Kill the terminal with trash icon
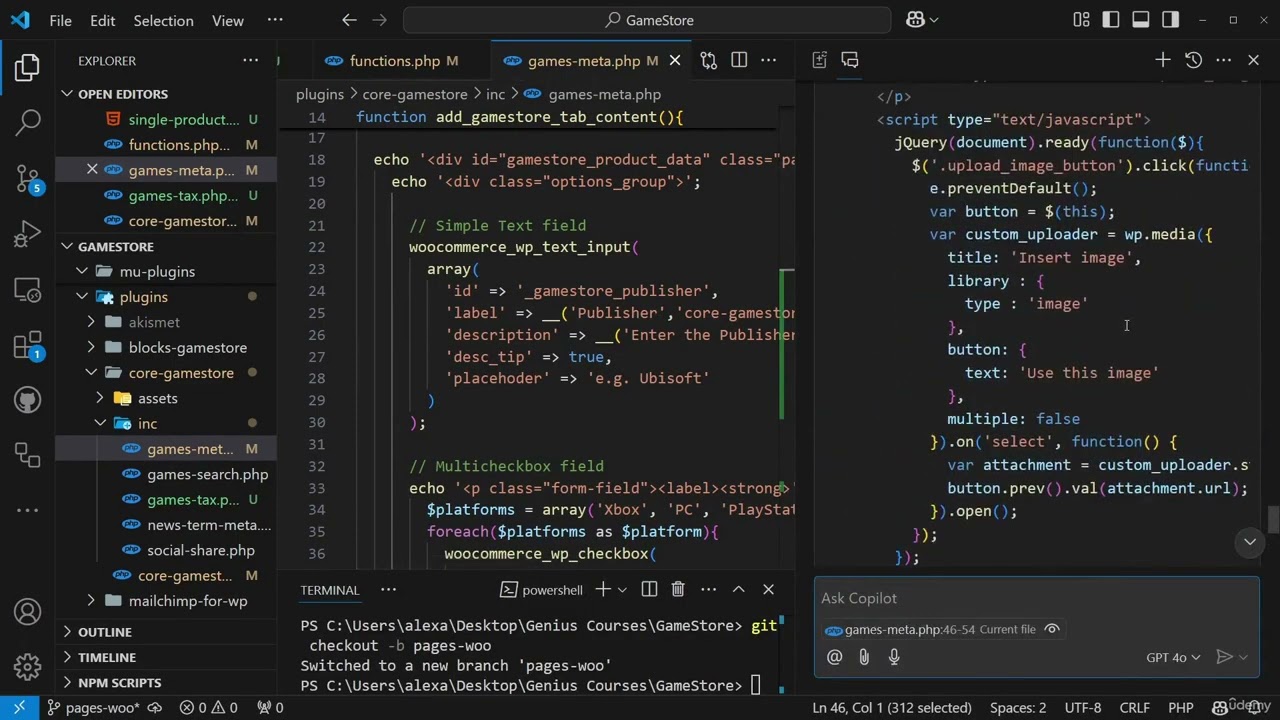Image resolution: width=1280 pixels, height=720 pixels. point(678,590)
